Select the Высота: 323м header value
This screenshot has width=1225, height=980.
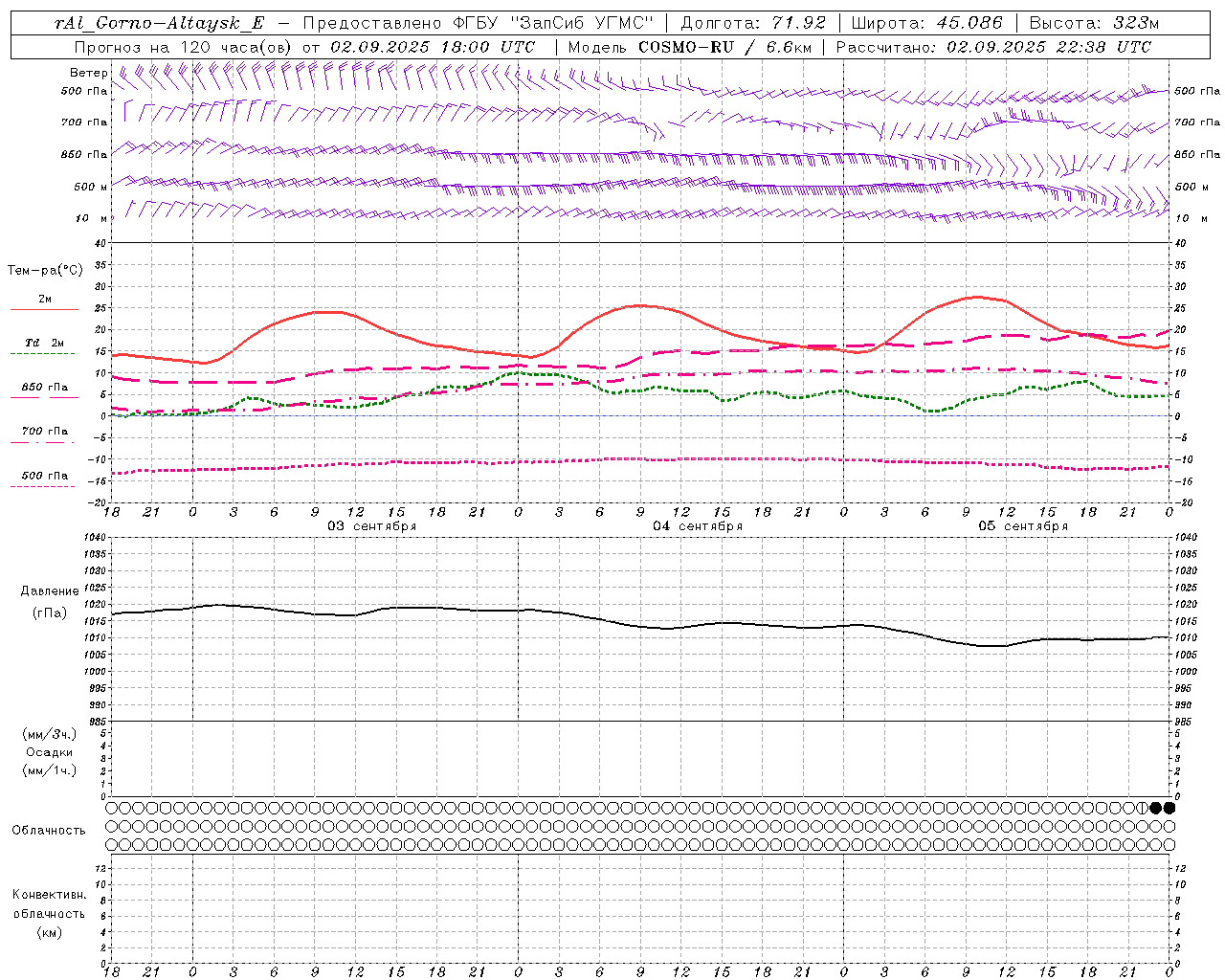(1094, 23)
